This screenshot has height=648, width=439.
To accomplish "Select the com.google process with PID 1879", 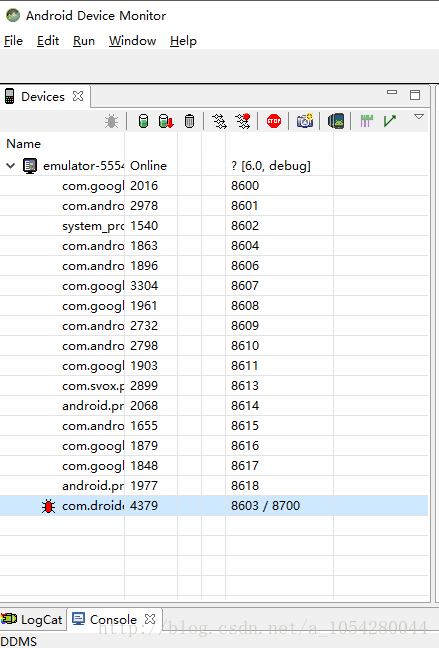I will click(x=214, y=446).
